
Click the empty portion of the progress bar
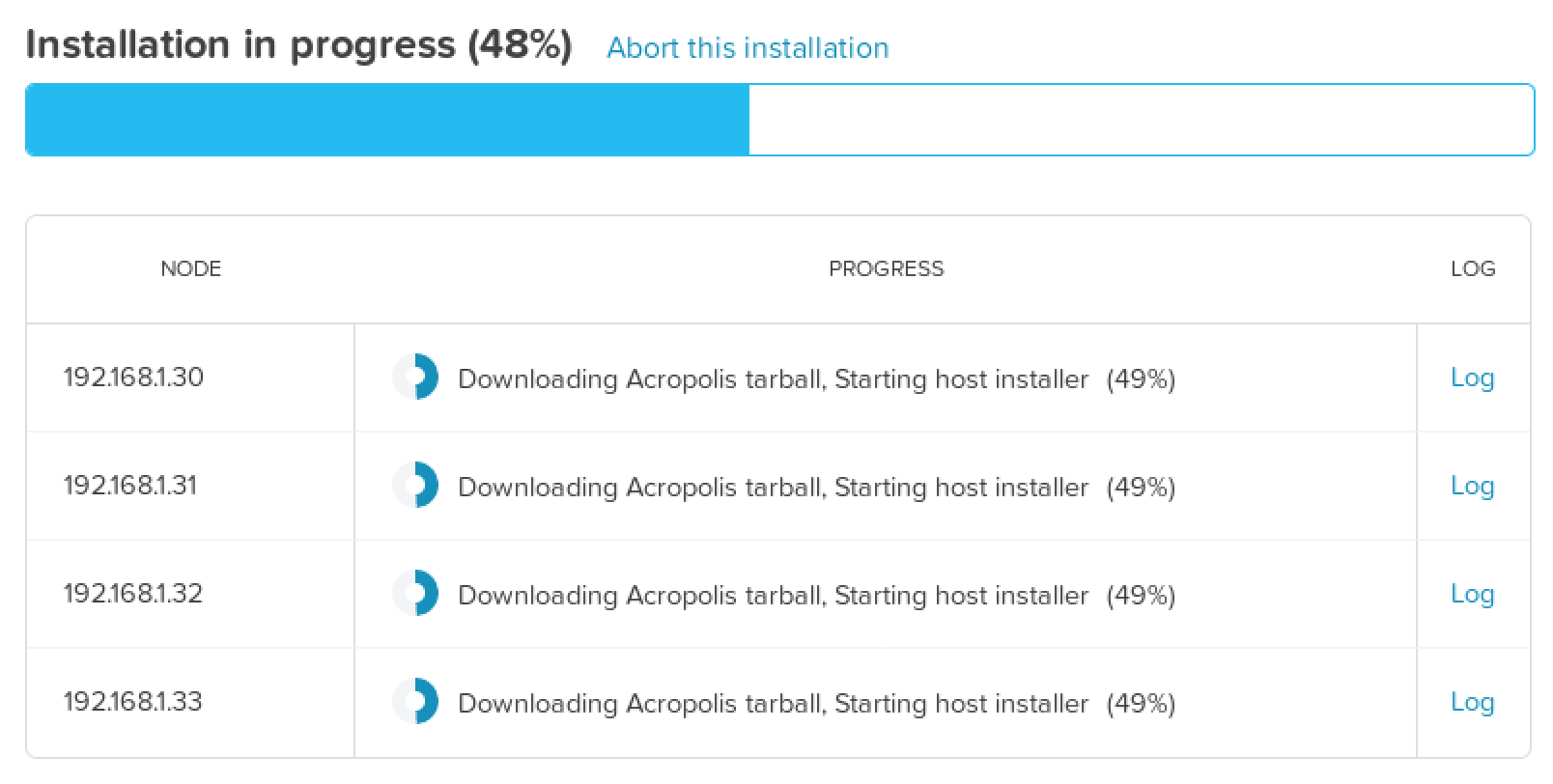1140,120
